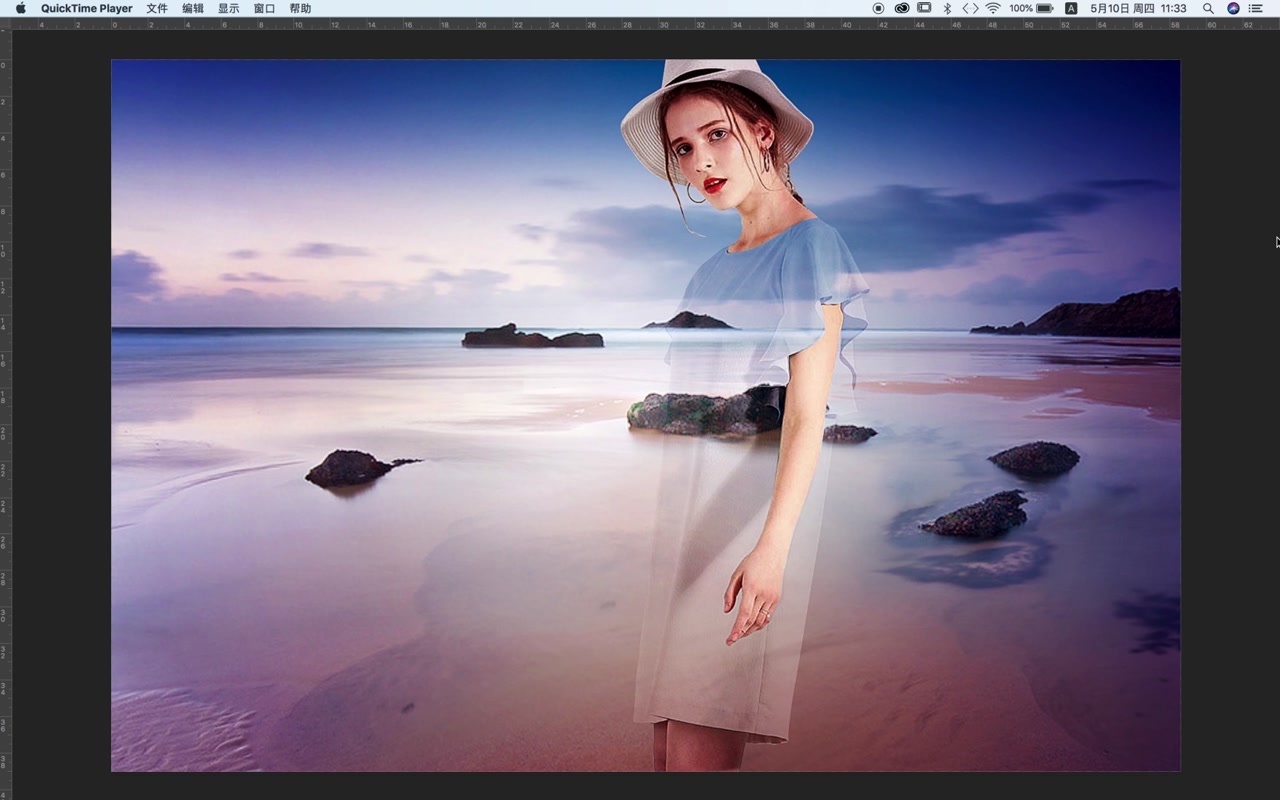Launch Siri from menu bar
The height and width of the screenshot is (800, 1280).
pos(1233,8)
